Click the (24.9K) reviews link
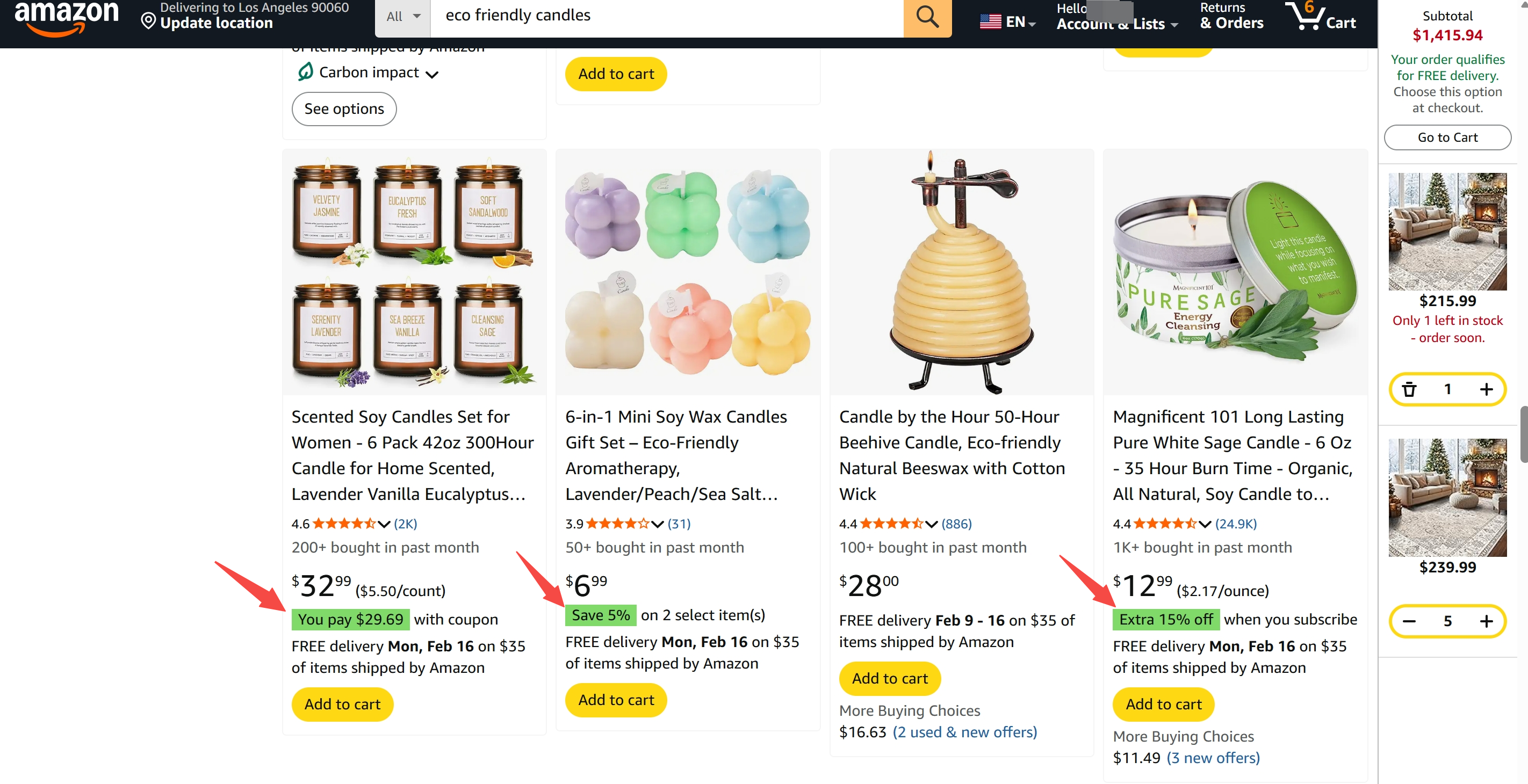1528x784 pixels. click(x=1236, y=524)
